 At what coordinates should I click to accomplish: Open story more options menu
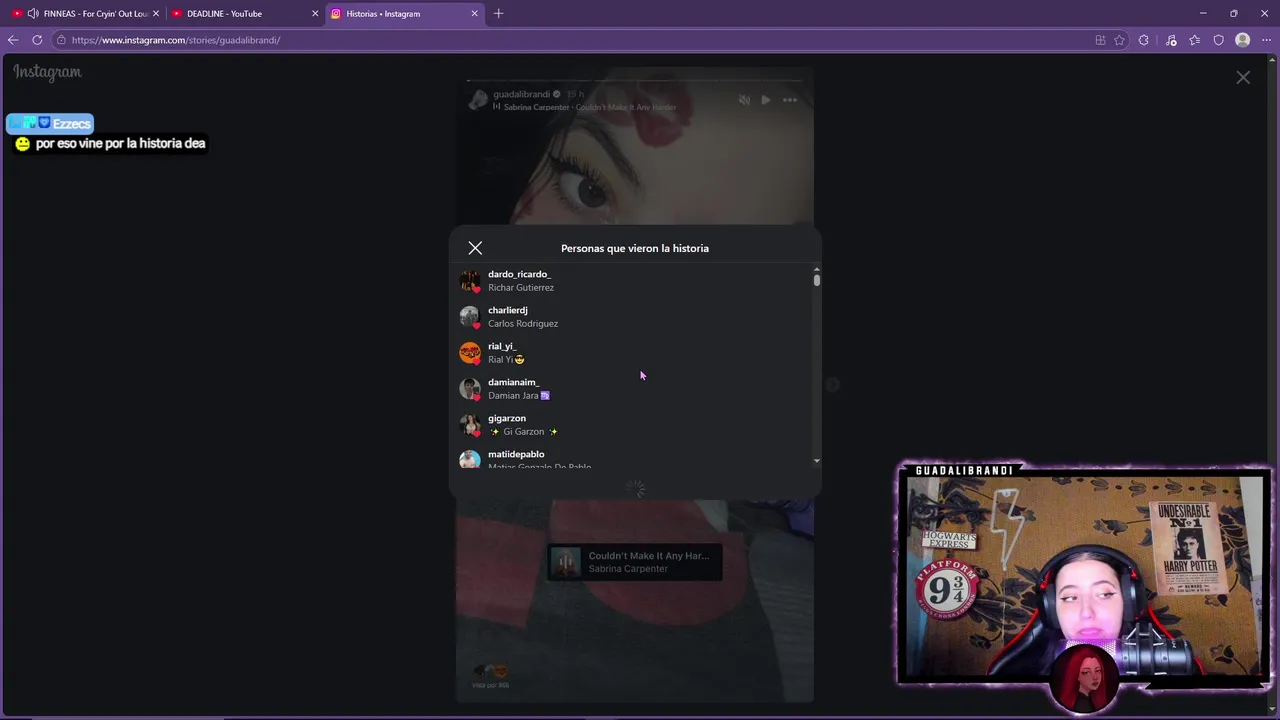click(790, 100)
